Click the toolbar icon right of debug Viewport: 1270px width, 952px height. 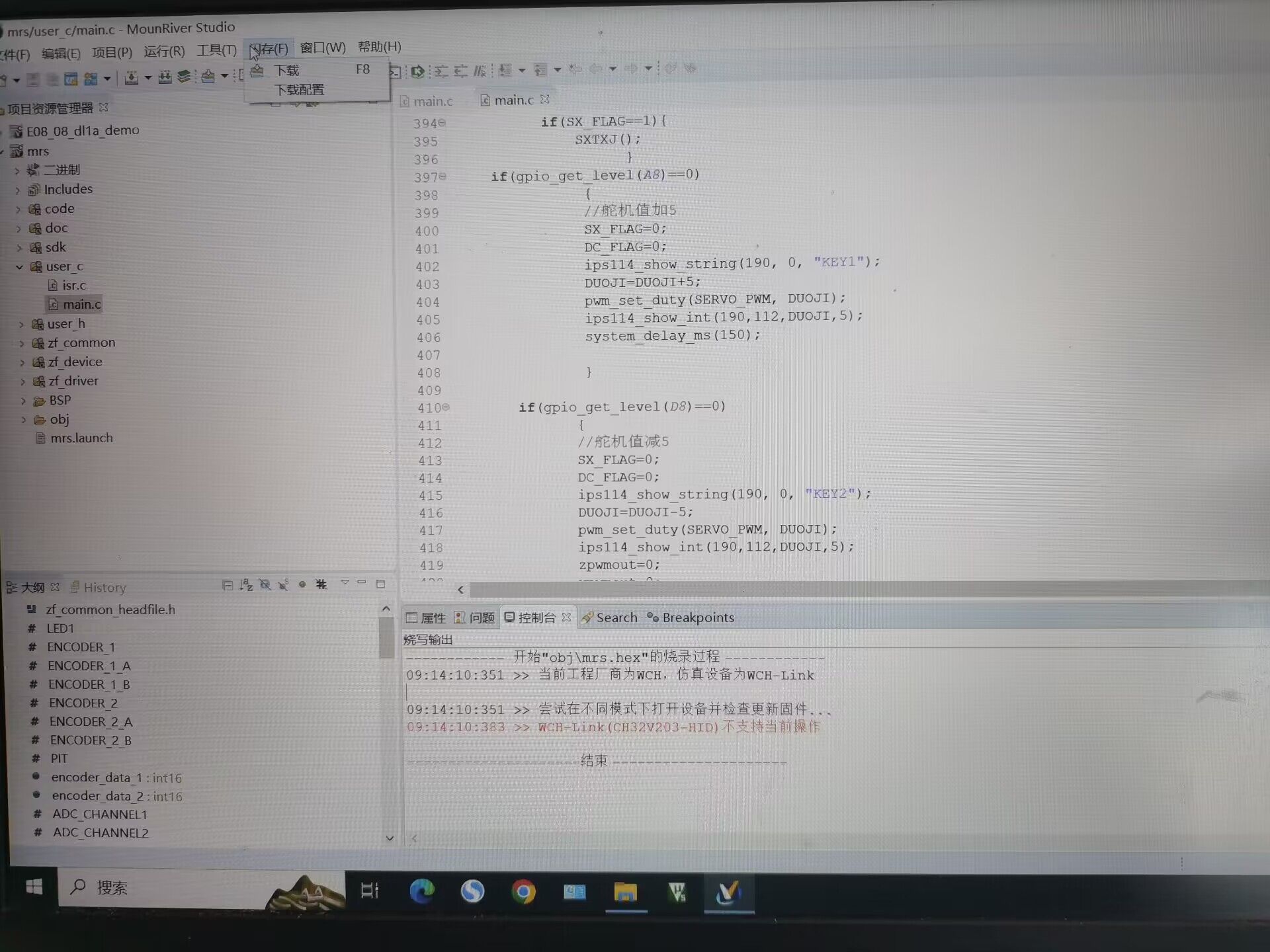coord(441,71)
